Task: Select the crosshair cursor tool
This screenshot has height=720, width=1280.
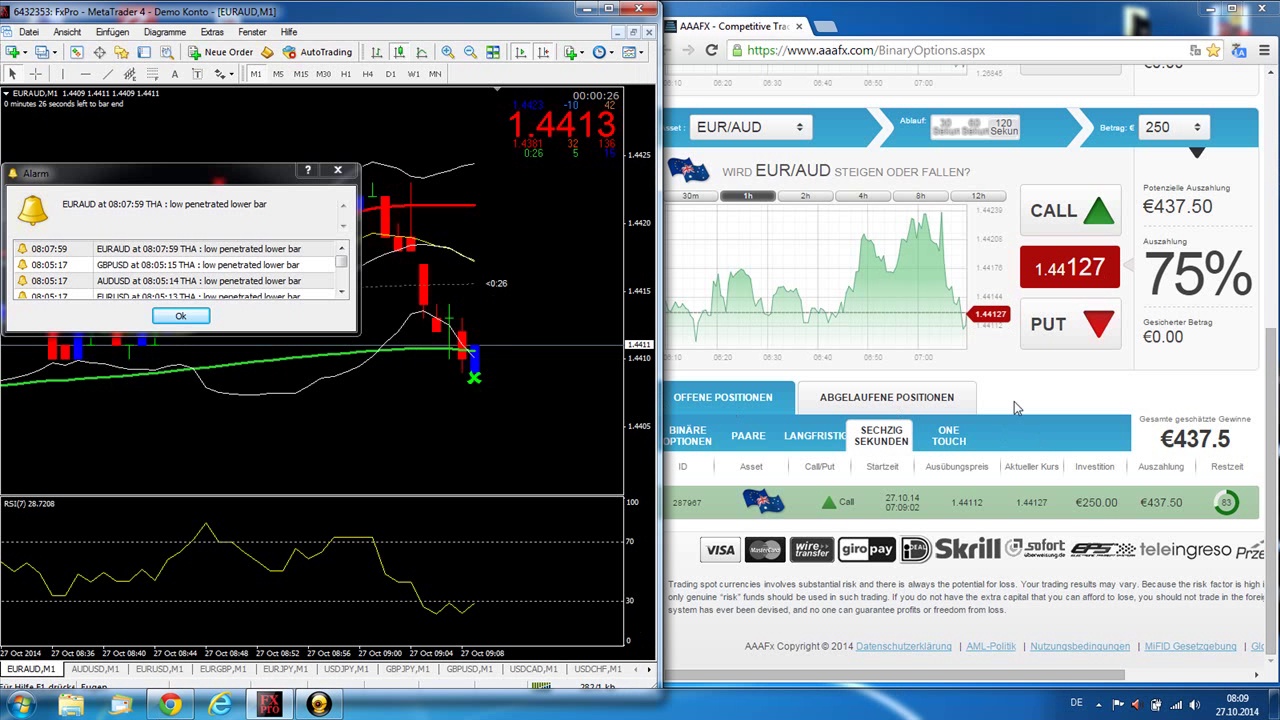Action: click(x=35, y=74)
